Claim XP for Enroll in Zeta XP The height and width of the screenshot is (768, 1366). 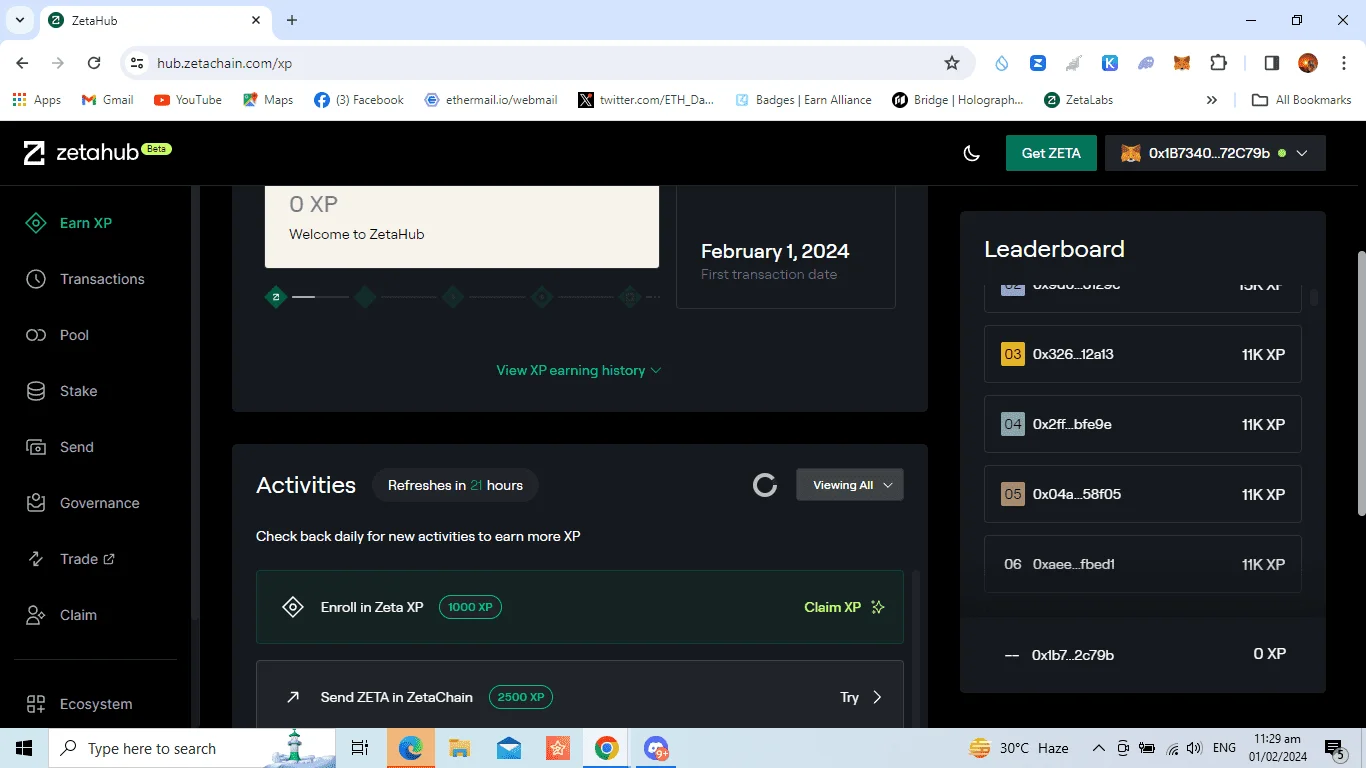(x=845, y=607)
